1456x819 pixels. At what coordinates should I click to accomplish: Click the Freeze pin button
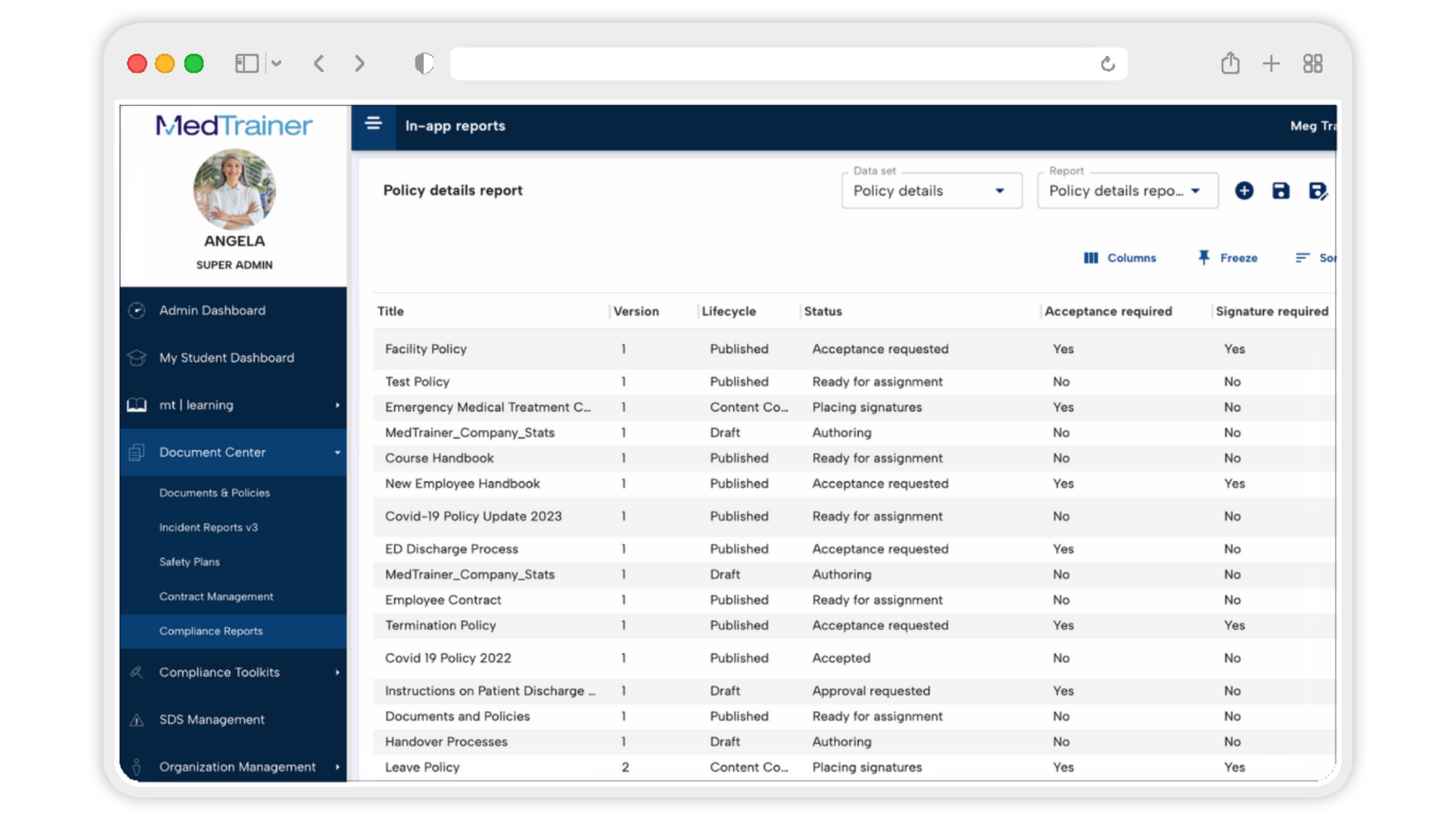point(1228,258)
